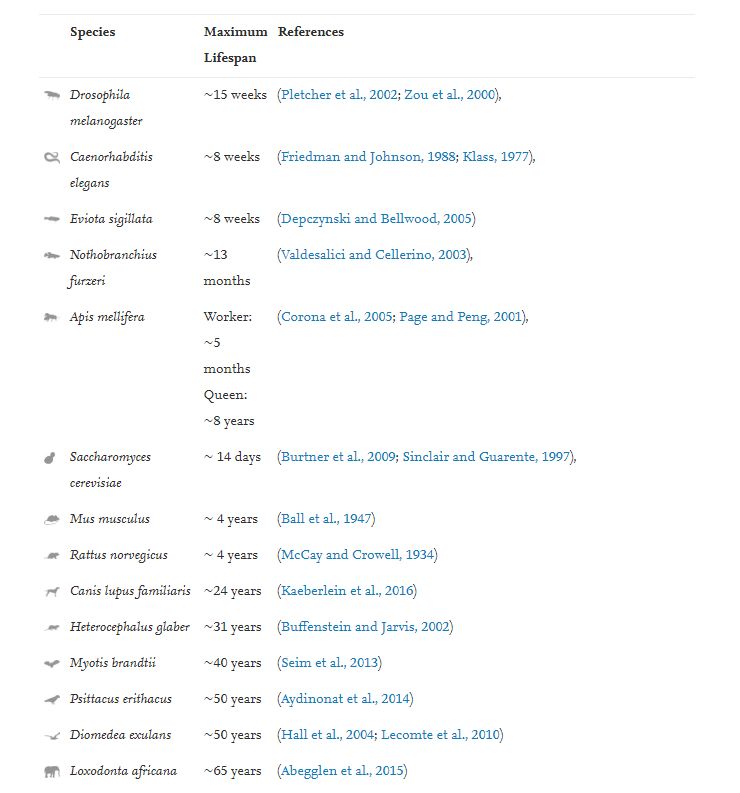Open the Depczynski and Bellwood, 2005 reference

376,219
